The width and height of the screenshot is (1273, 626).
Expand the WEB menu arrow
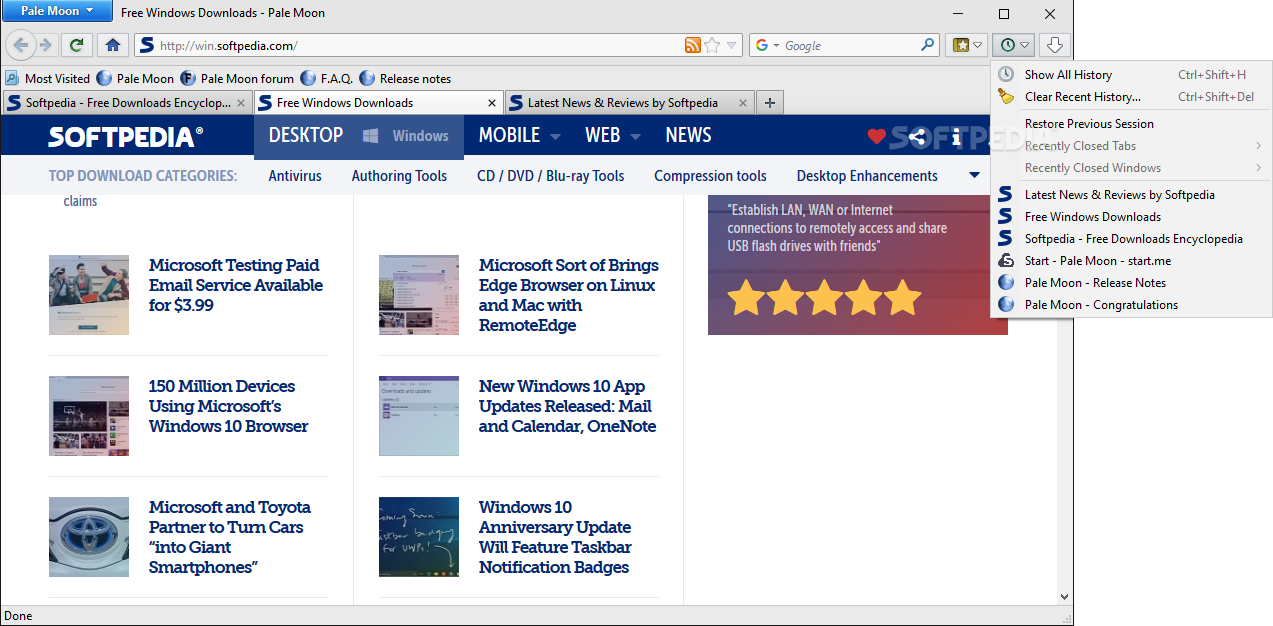[636, 137]
